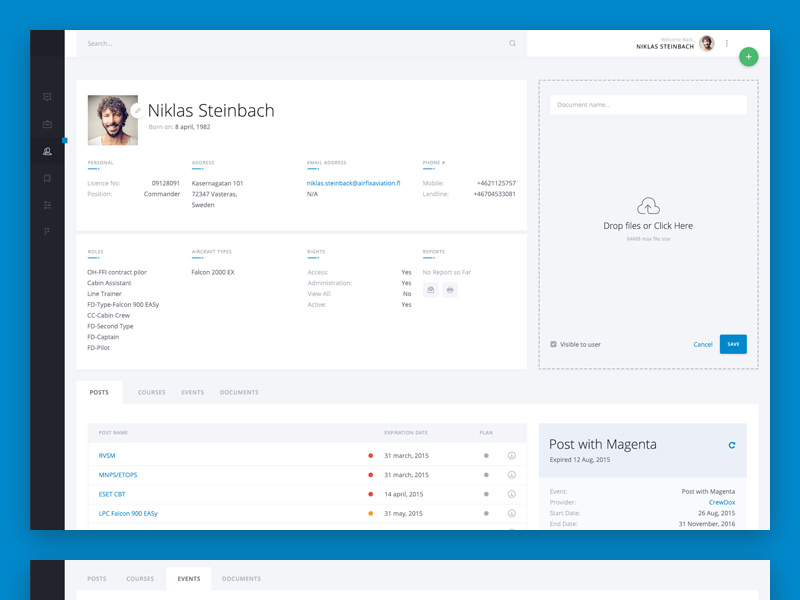Click the active person icon in the sidebar

[49, 152]
